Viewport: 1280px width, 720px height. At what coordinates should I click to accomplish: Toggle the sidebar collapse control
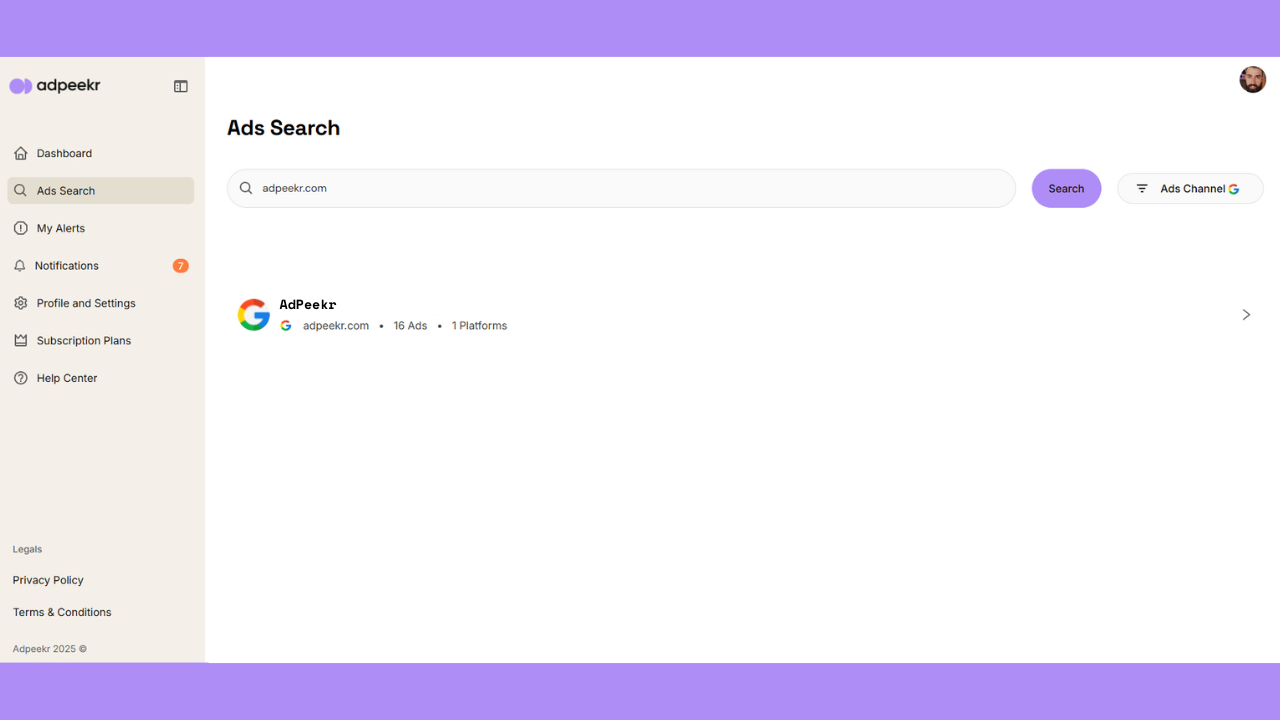point(181,86)
